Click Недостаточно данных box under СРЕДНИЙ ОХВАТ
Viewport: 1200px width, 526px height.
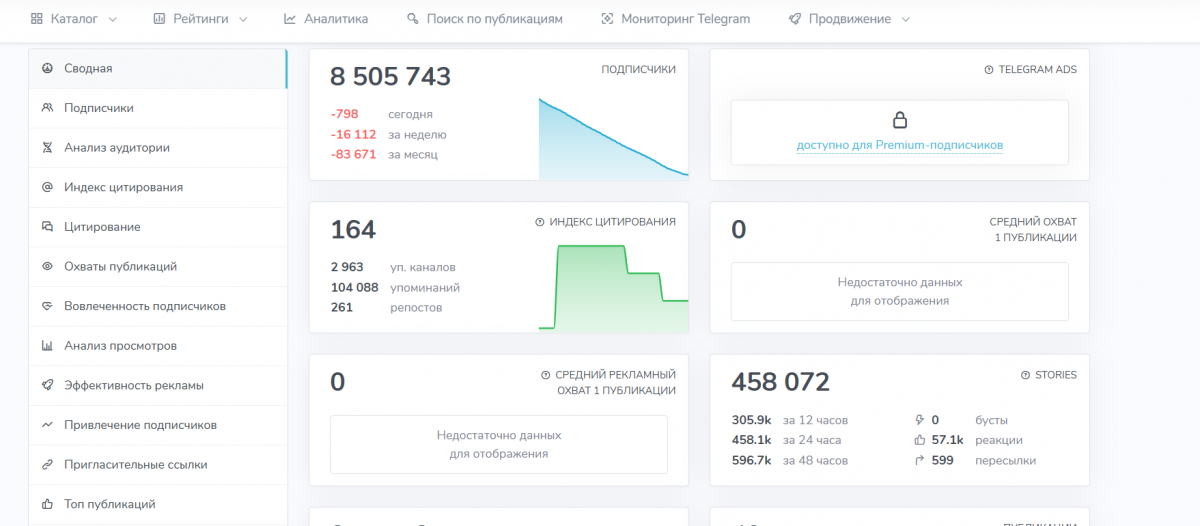899,291
